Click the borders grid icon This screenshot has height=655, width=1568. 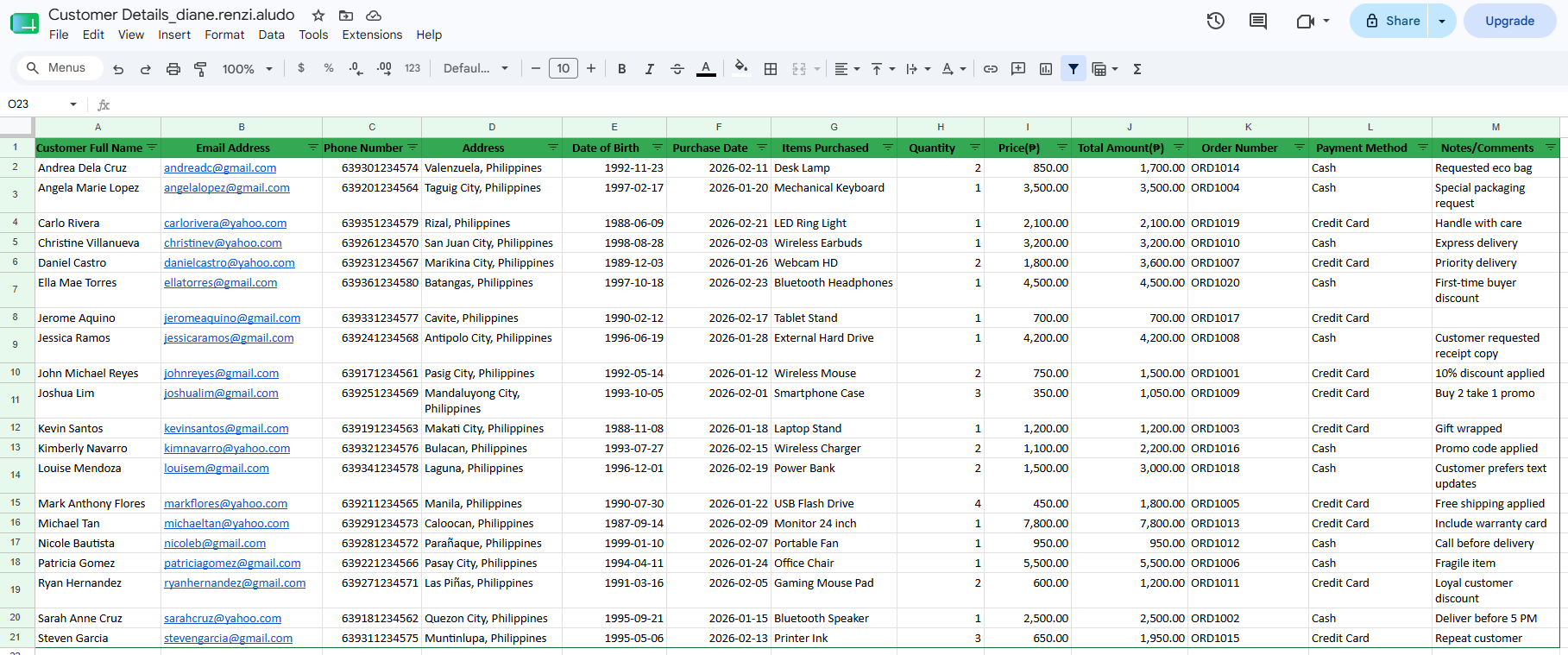click(x=771, y=69)
